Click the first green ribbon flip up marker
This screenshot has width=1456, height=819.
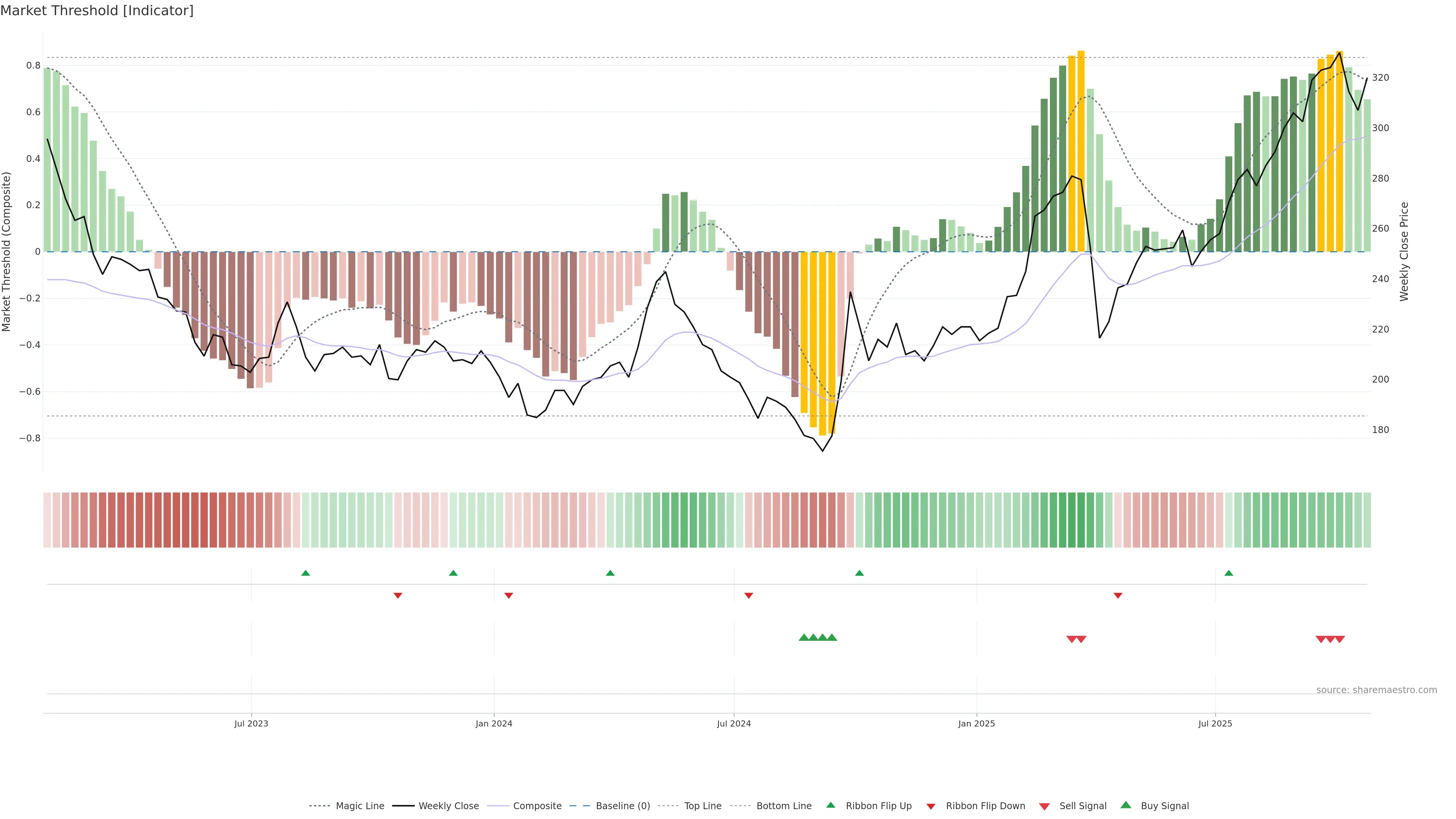pyautogui.click(x=306, y=573)
